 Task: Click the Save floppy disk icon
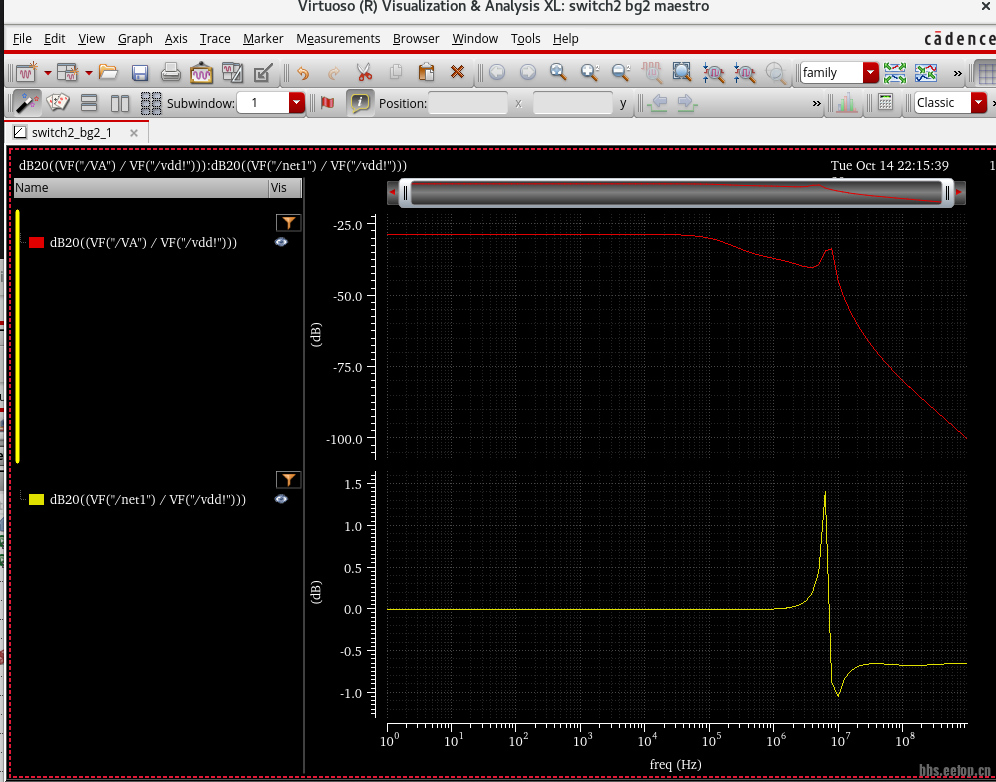[140, 73]
